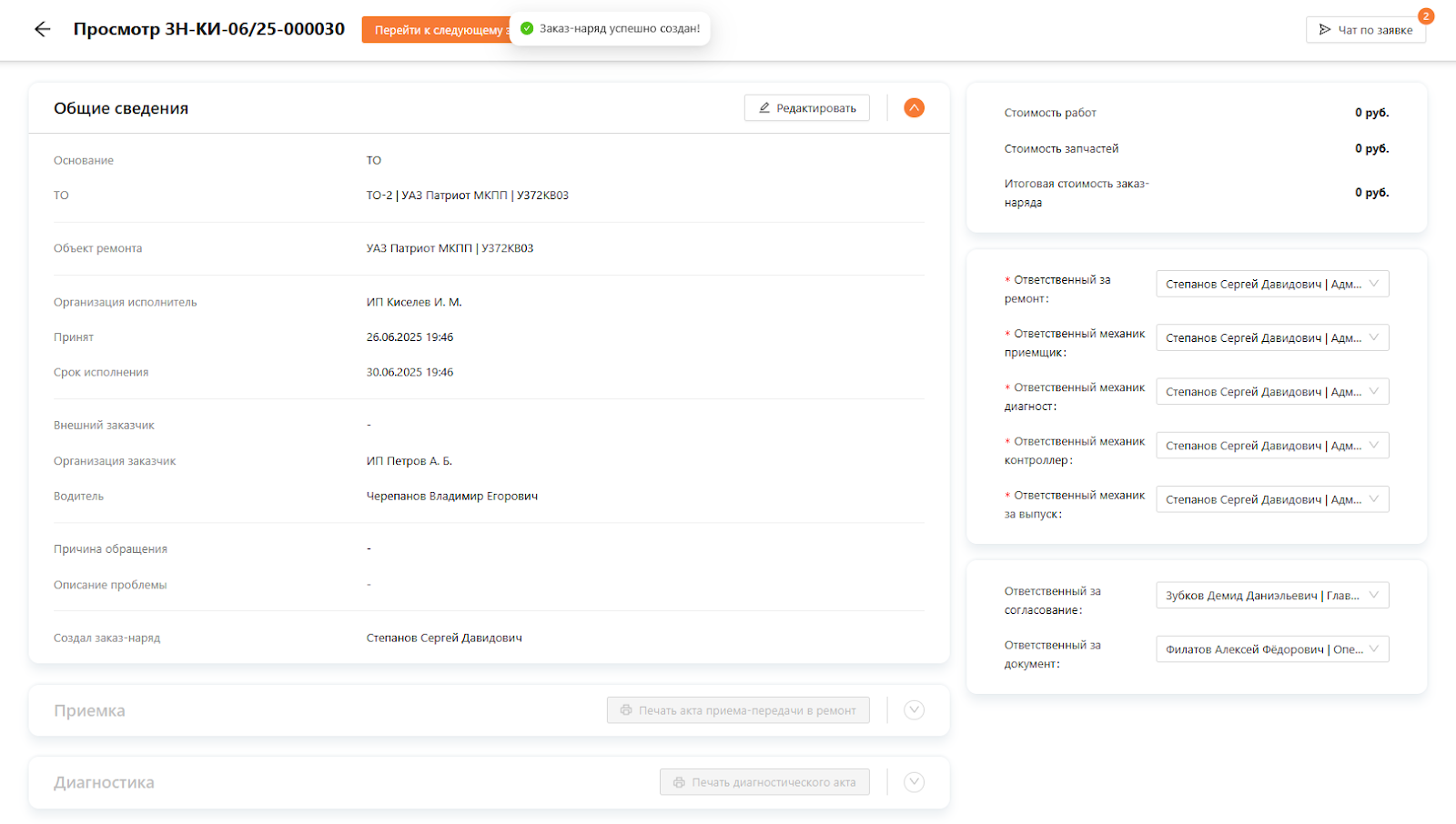
Task: Open Ответственный за документ dropdown
Action: click(x=1271, y=649)
